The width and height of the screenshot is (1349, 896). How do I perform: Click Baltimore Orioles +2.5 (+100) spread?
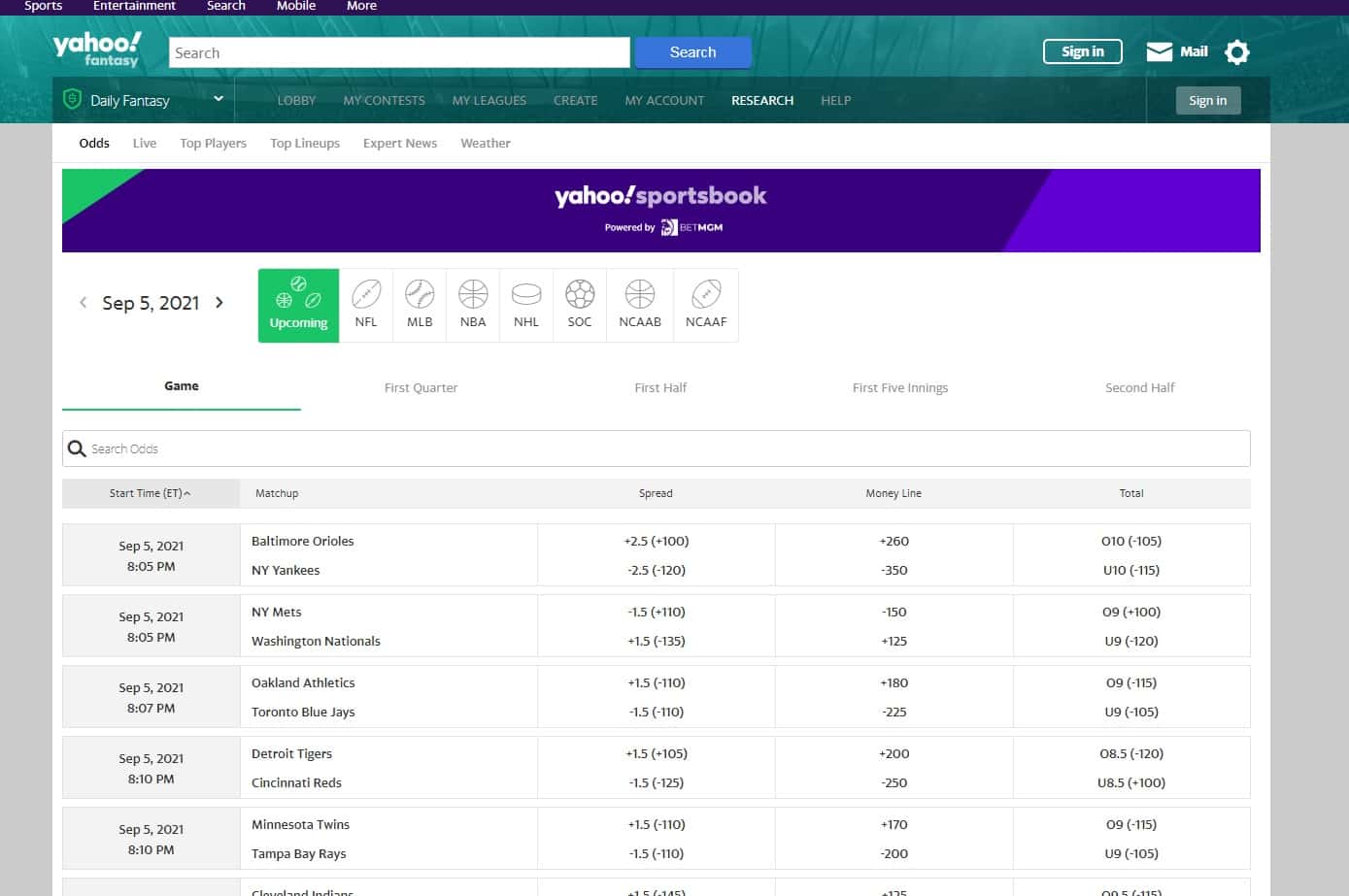(x=657, y=541)
